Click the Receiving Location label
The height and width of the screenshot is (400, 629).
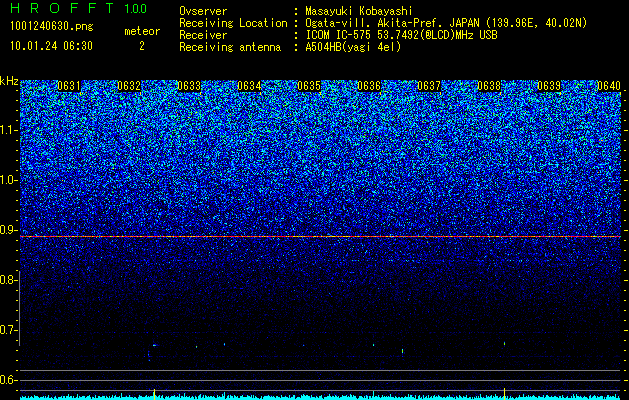[x=233, y=23]
